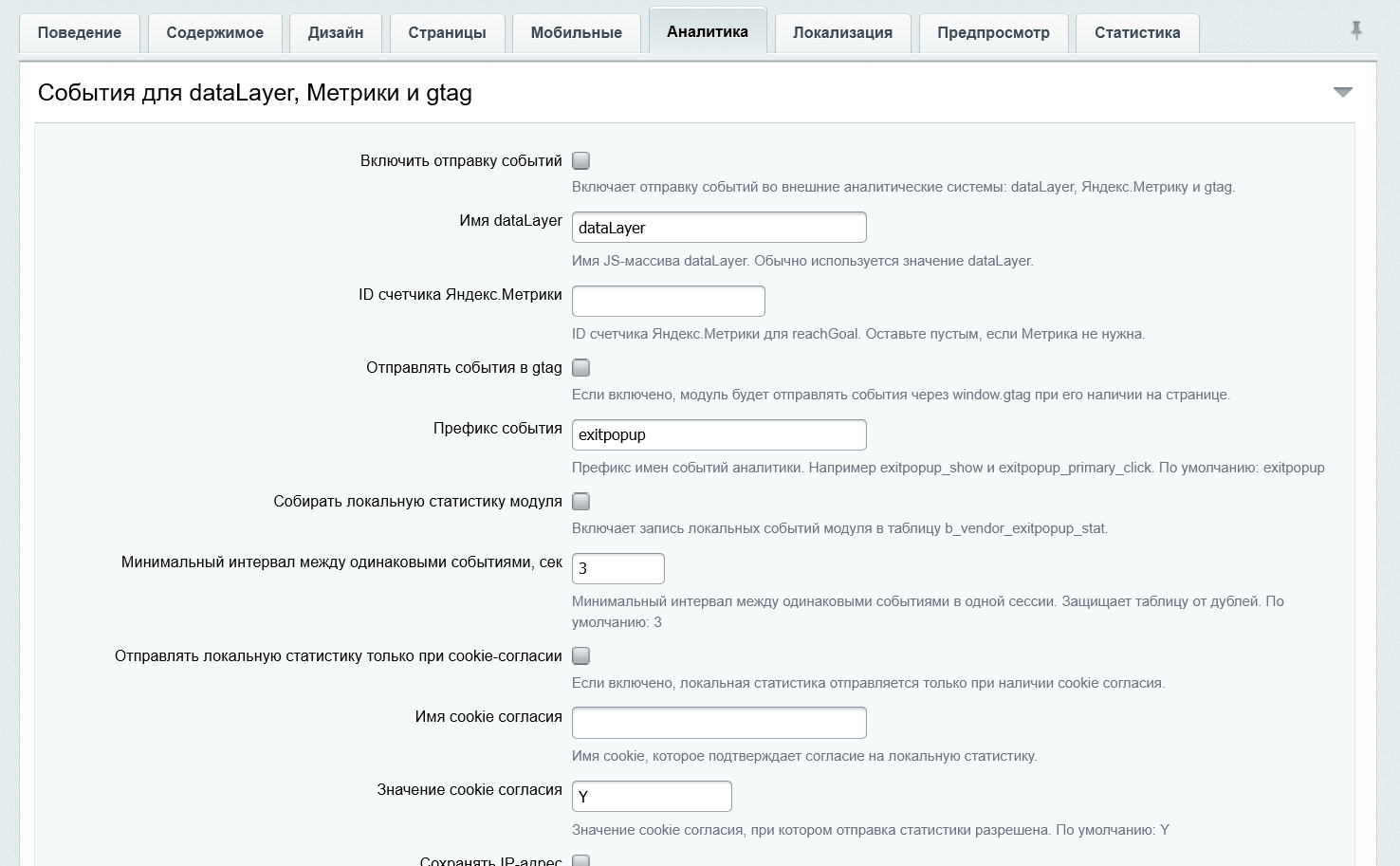Focus the Имя dataLayer input field
This screenshot has height=866, width=1400.
tap(719, 228)
